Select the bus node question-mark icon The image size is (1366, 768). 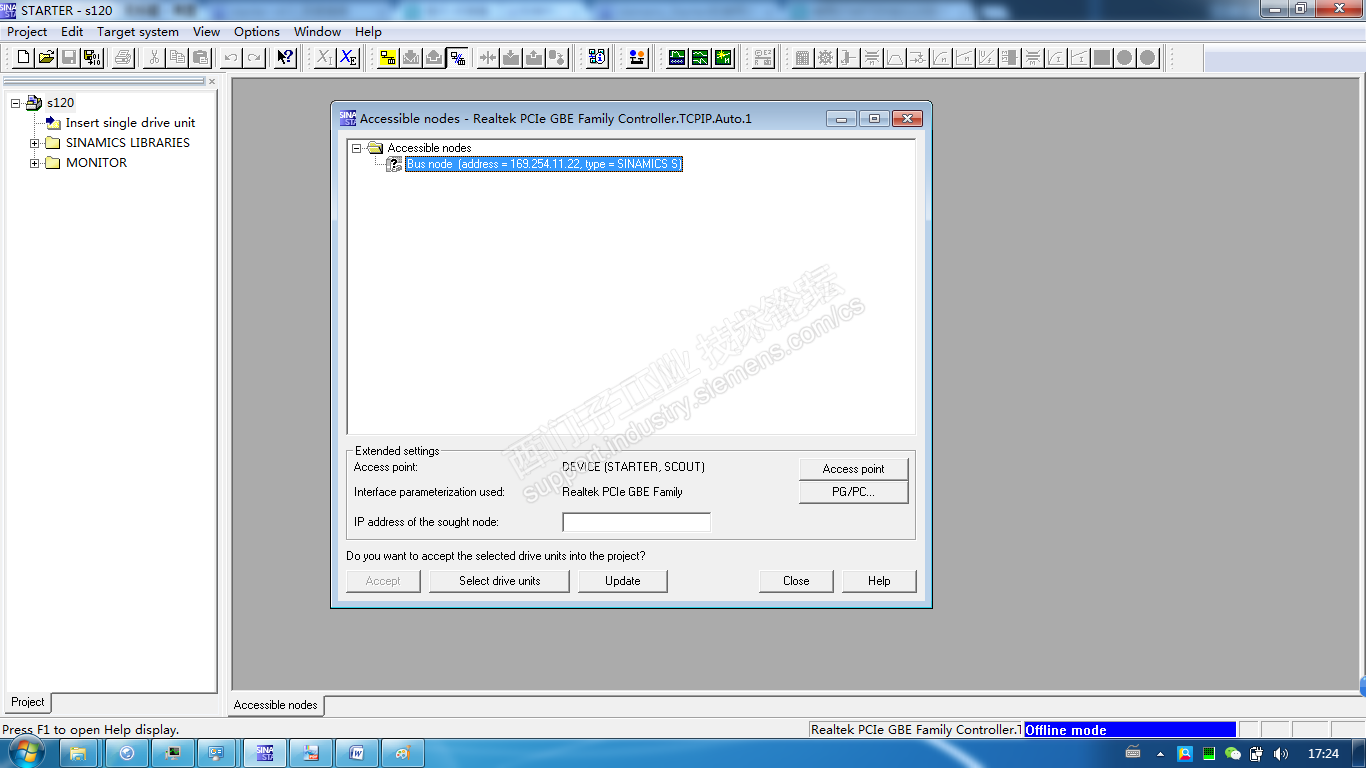tap(394, 164)
